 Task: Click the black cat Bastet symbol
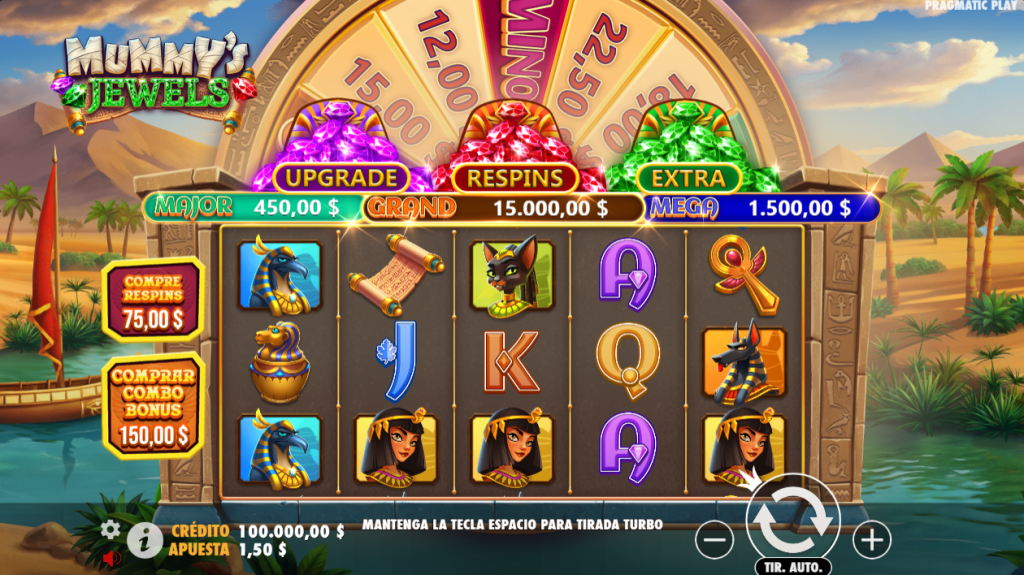(x=512, y=274)
